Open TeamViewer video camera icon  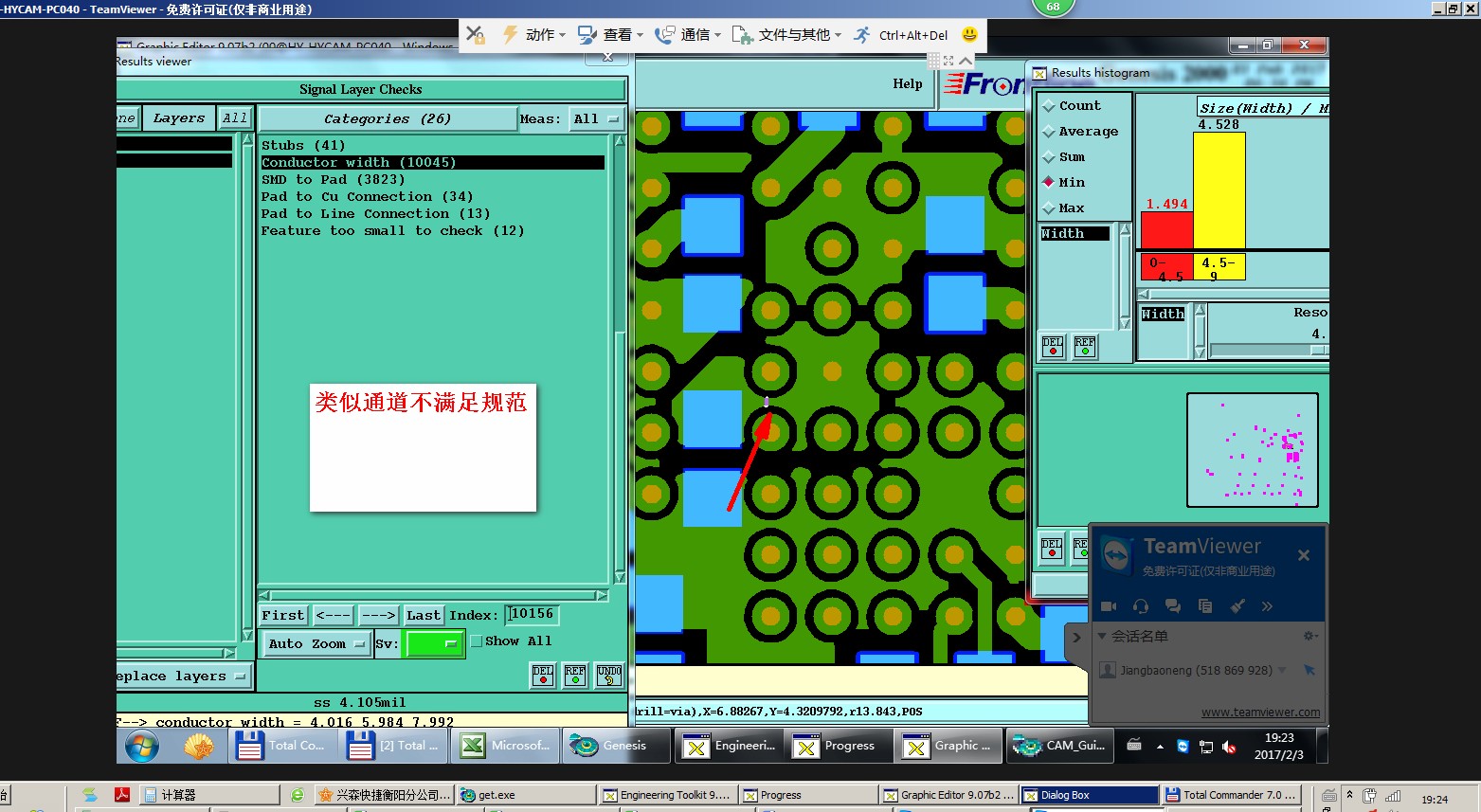(x=1108, y=606)
